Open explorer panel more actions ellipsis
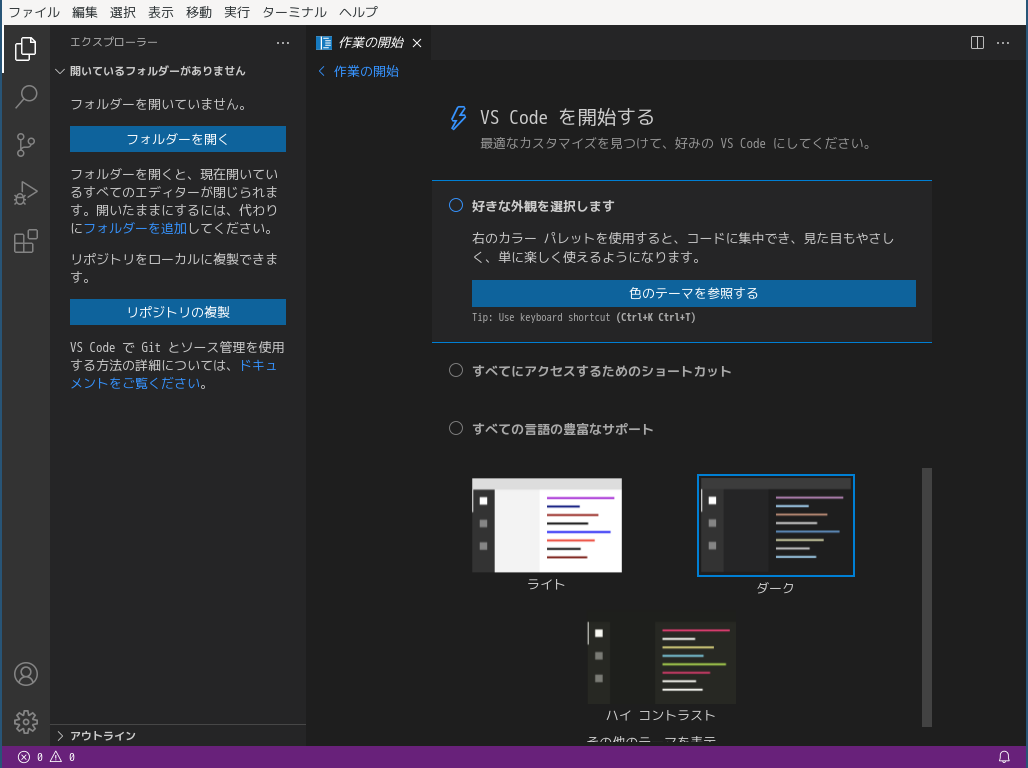 pyautogui.click(x=283, y=43)
